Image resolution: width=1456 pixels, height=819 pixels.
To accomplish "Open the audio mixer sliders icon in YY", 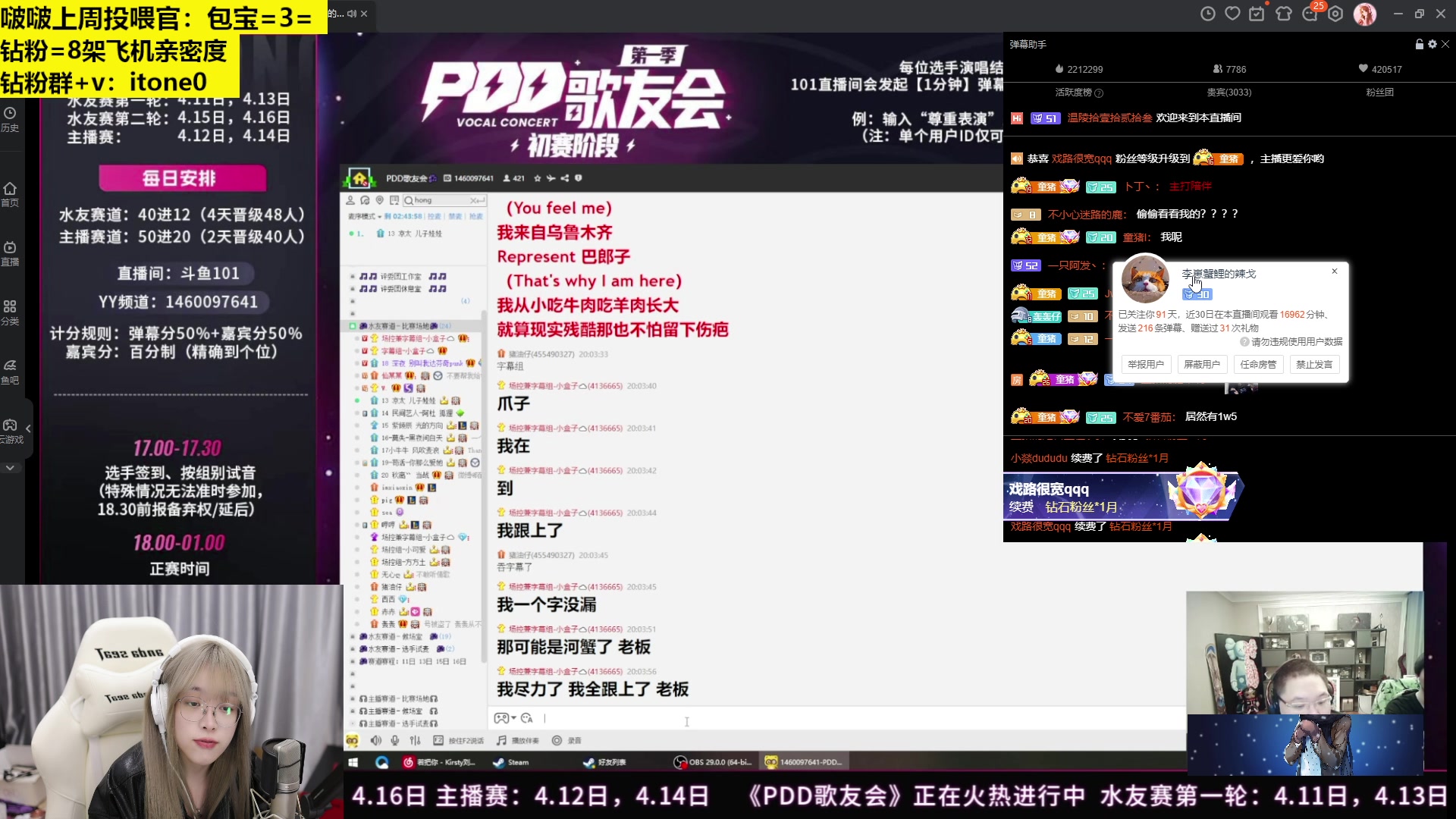I will point(415,741).
